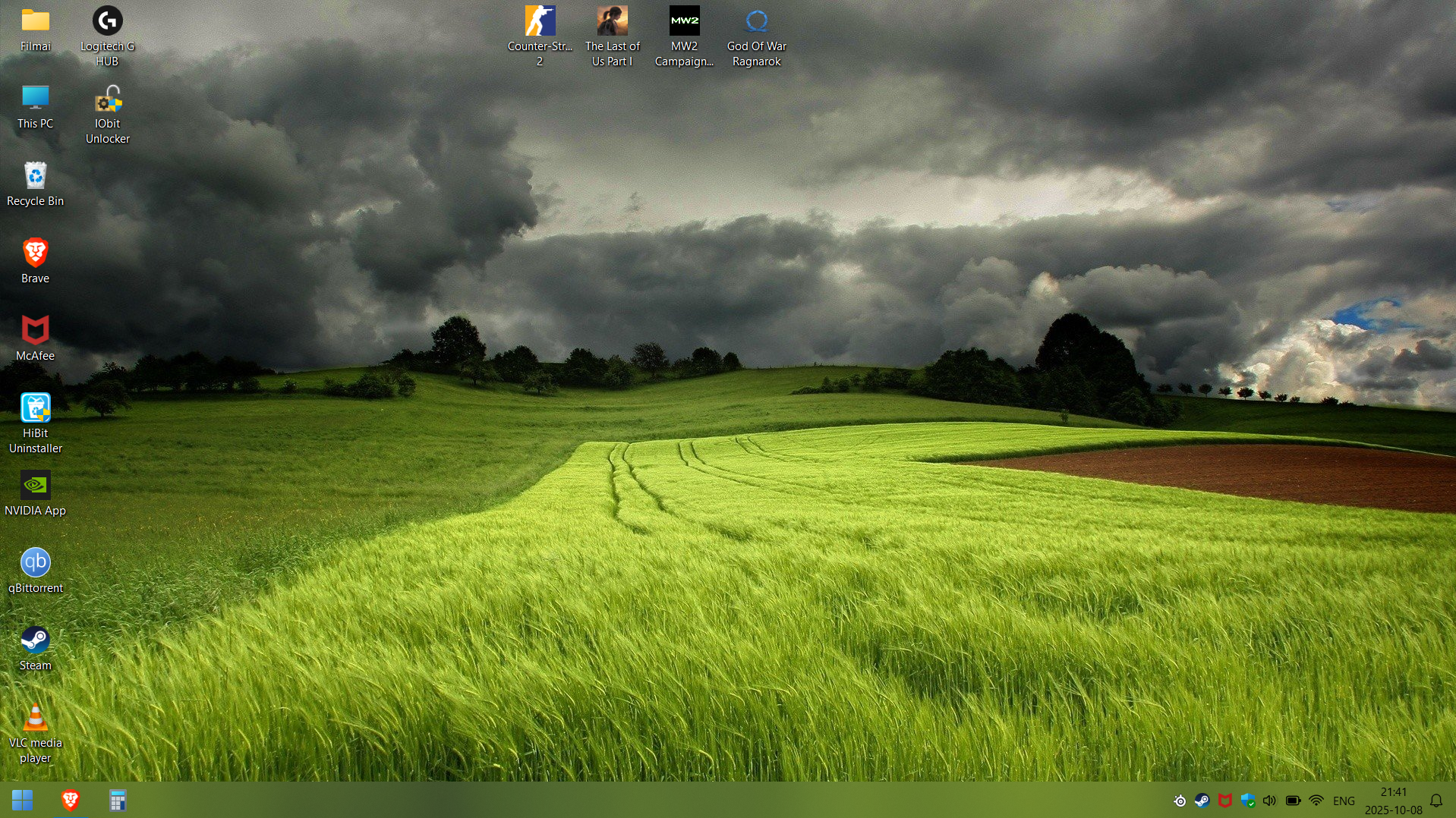Select the McAfee desktop shortcut
The height and width of the screenshot is (818, 1456).
tap(35, 339)
